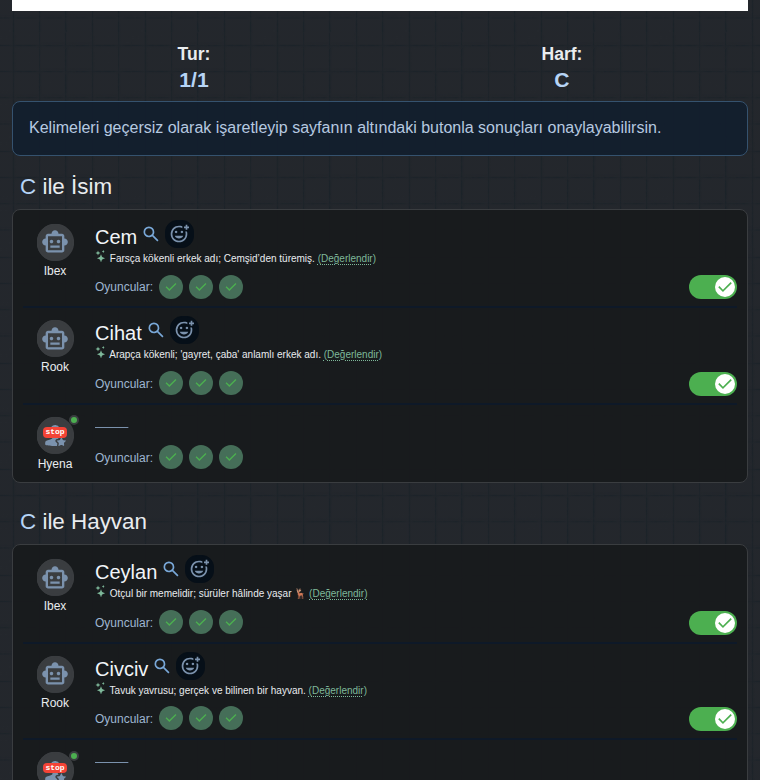Screen dimensions: 760x780
Task: Look up Ceylan using the search icon
Action: pos(171,569)
